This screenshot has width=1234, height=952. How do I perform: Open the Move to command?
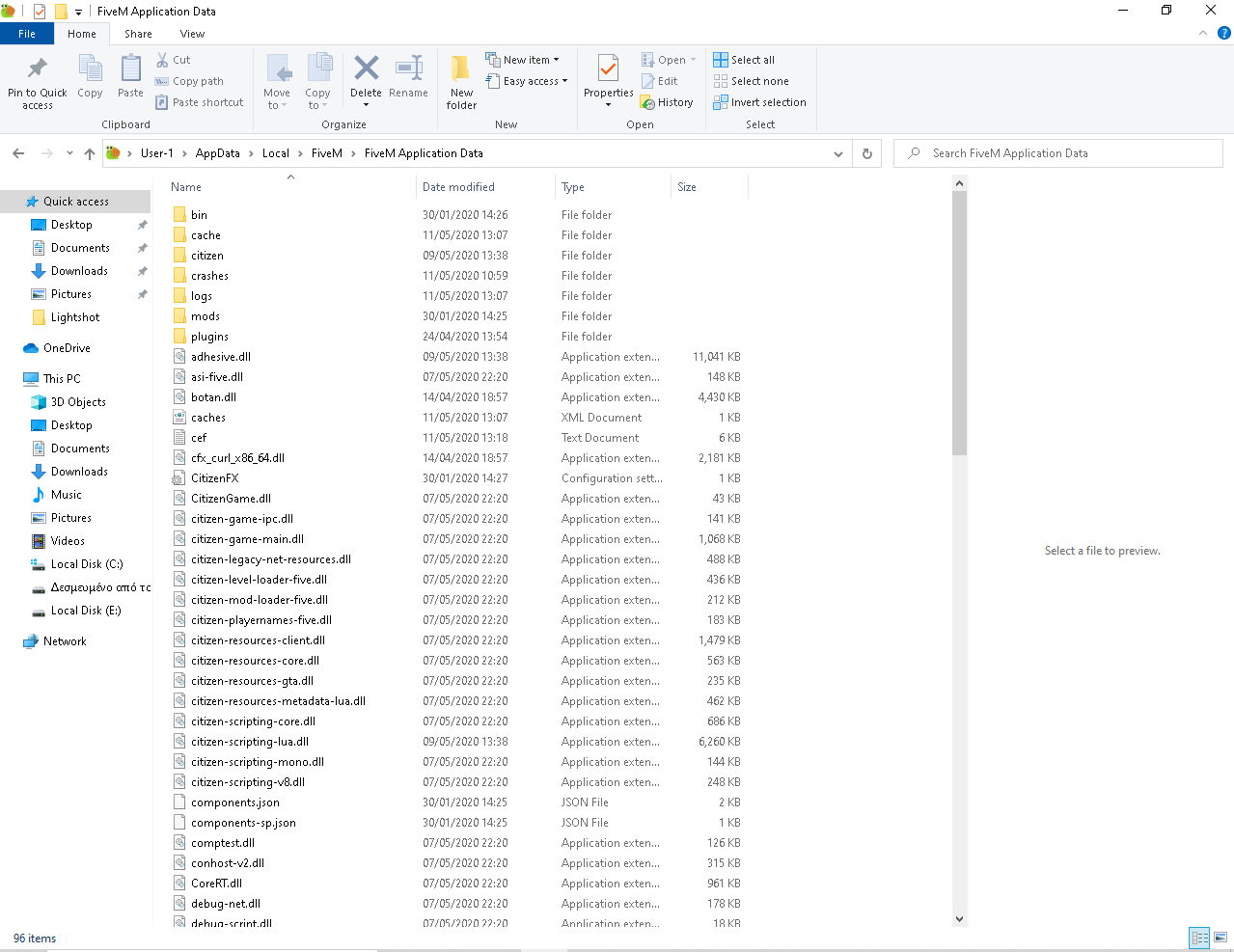[277, 82]
